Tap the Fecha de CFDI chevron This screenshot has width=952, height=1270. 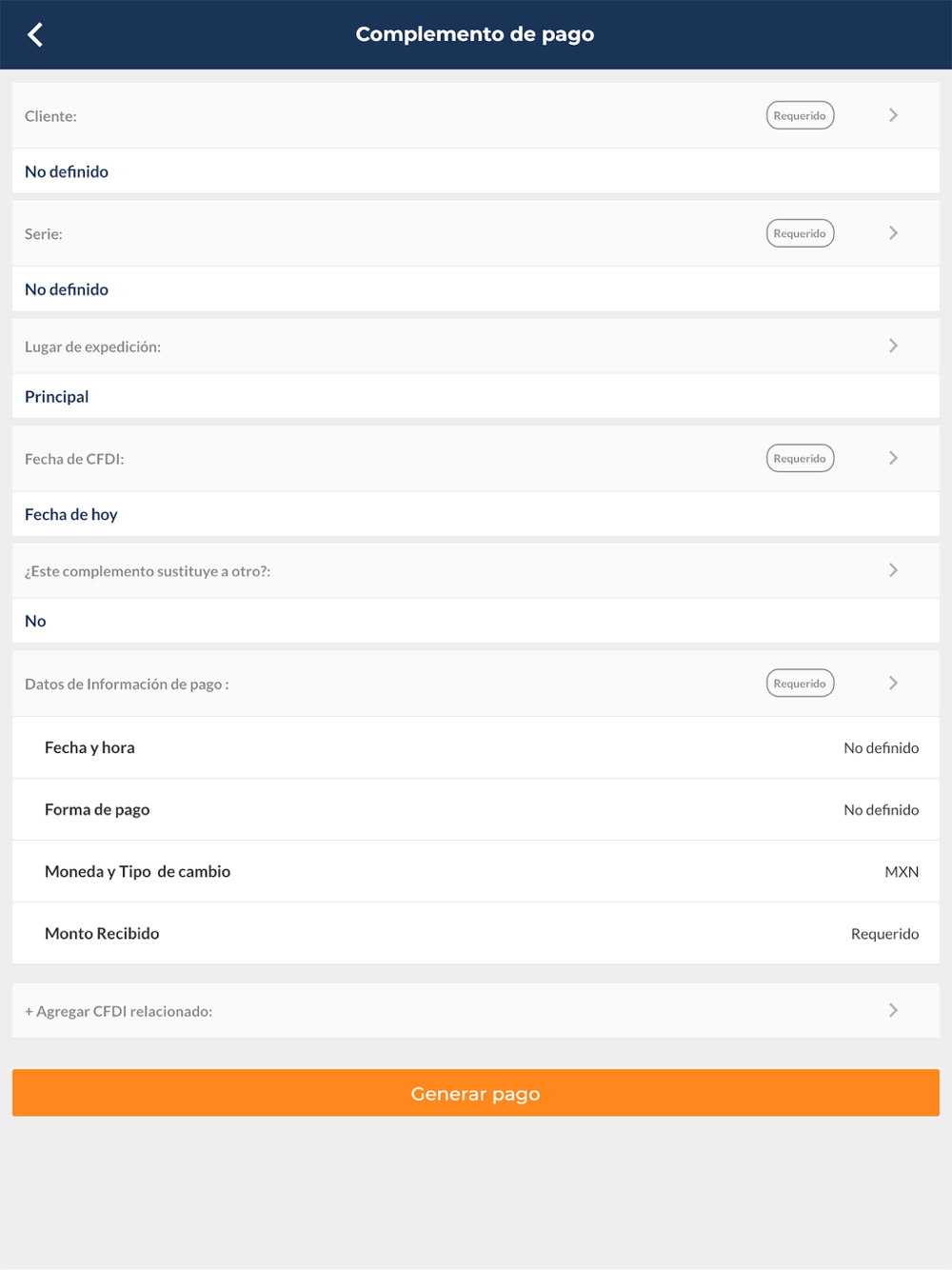tap(893, 458)
